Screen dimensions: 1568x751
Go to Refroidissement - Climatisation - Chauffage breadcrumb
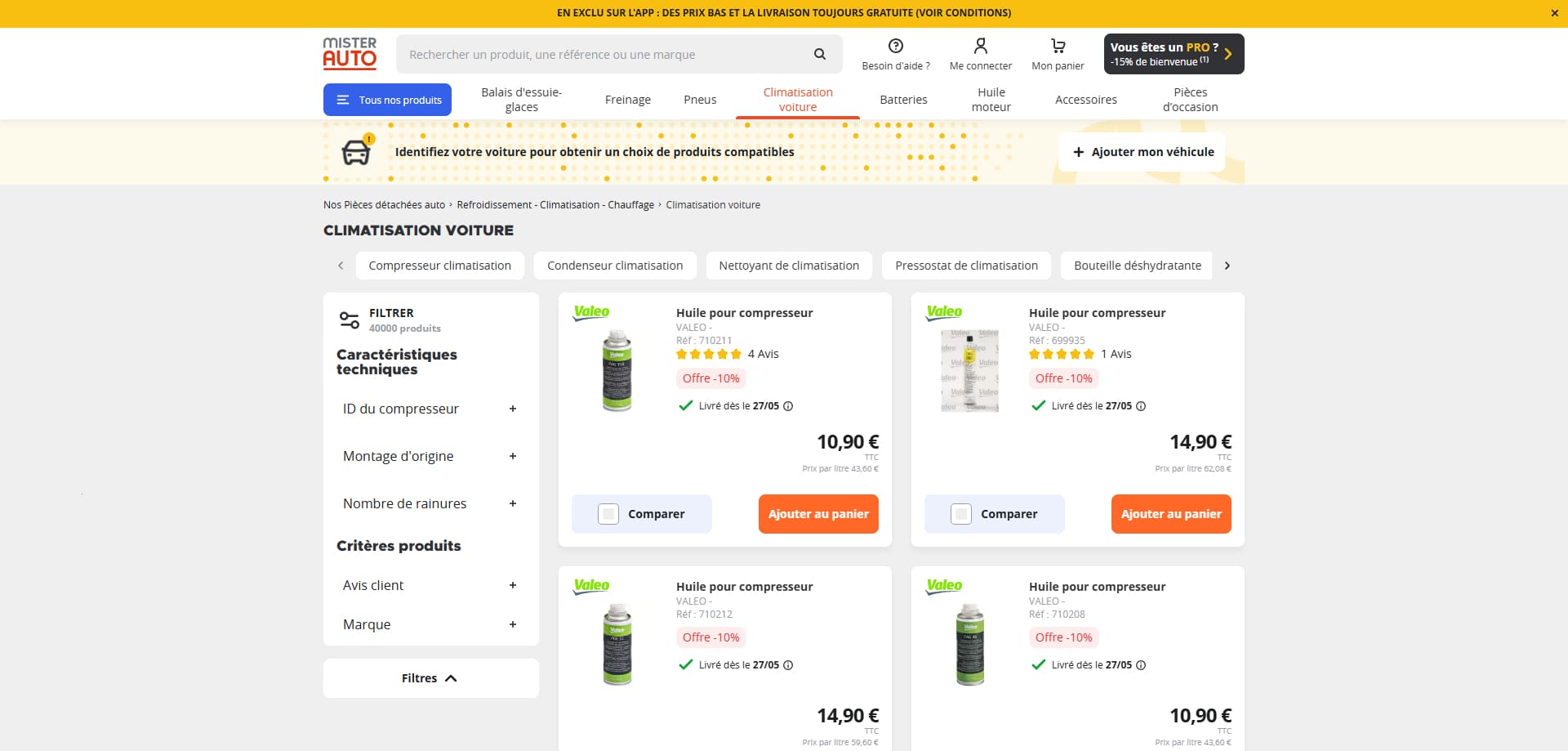click(x=555, y=205)
